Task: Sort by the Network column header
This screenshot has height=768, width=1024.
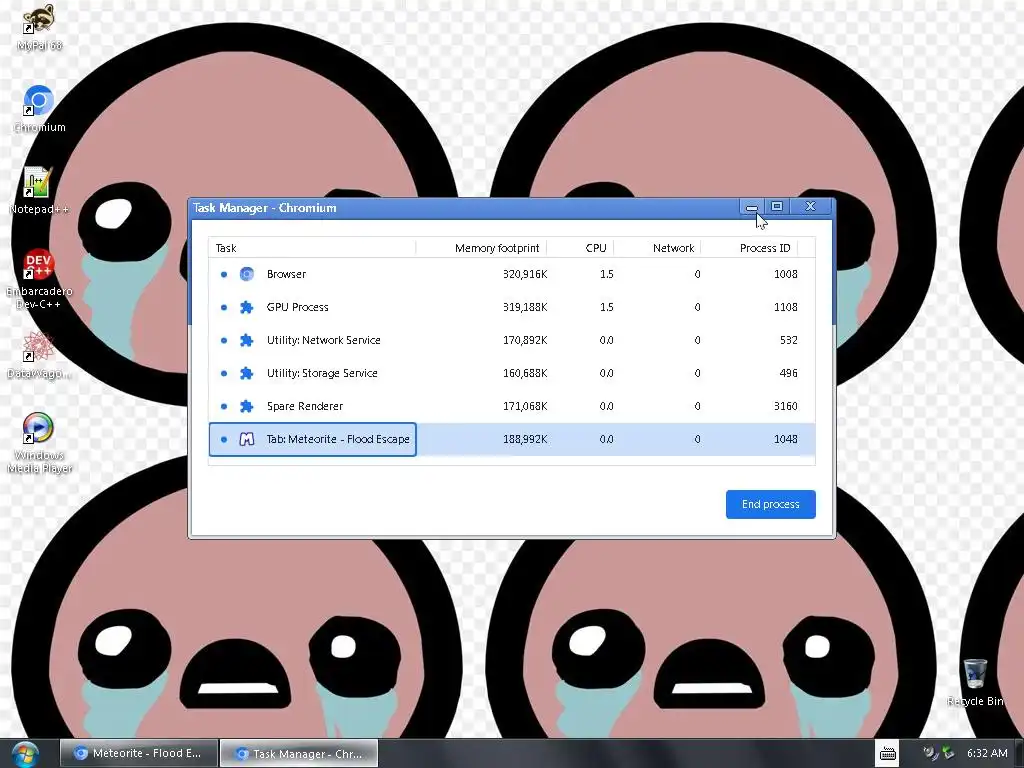Action: [x=656, y=248]
